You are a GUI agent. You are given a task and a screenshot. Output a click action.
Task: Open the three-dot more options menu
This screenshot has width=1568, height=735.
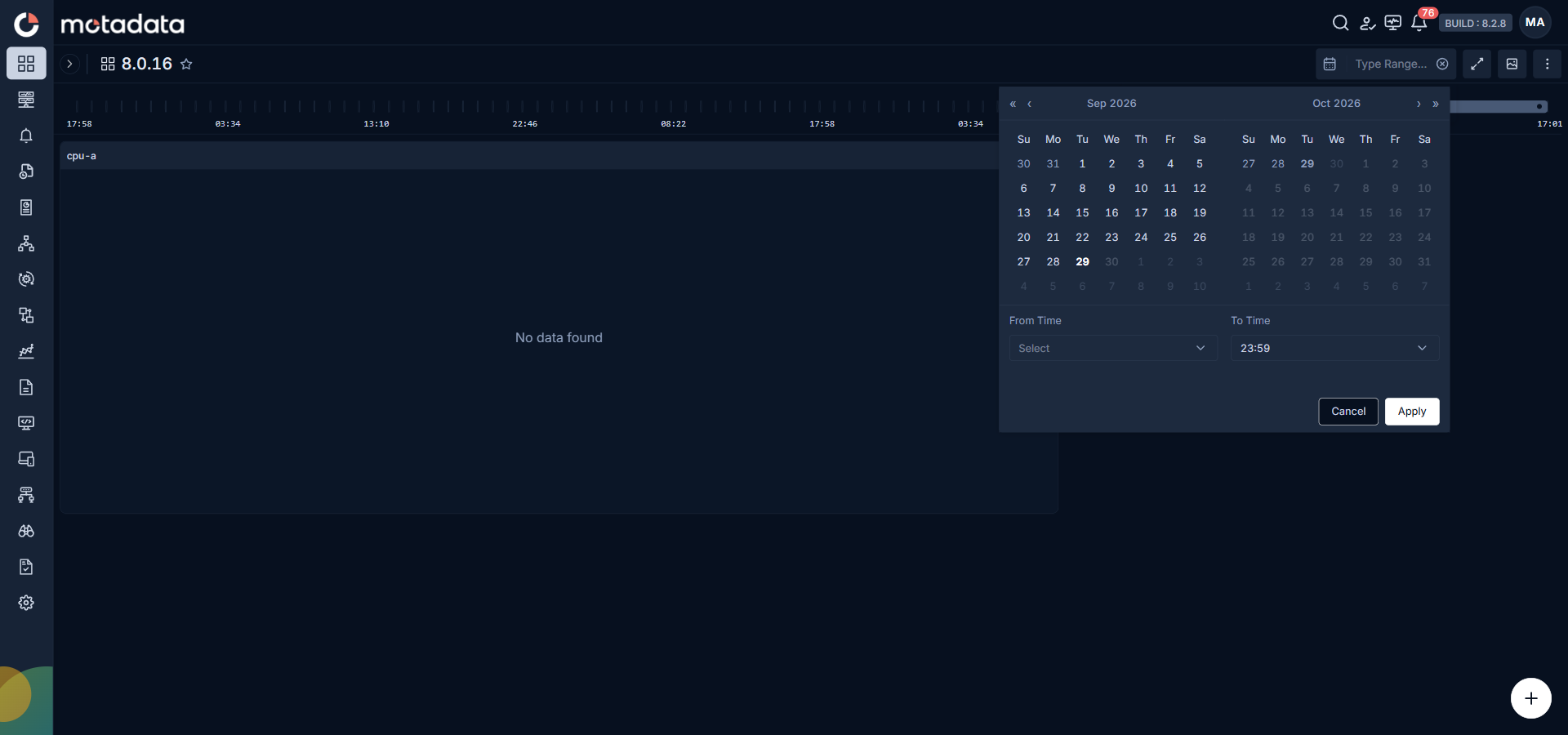pyautogui.click(x=1548, y=64)
